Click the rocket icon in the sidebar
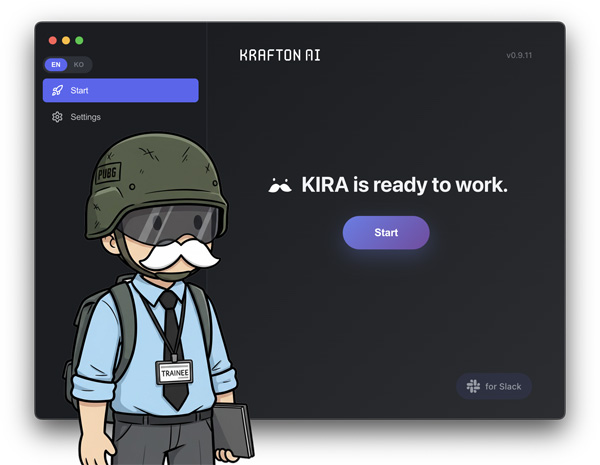Viewport: 600px width, 465px height. tap(57, 91)
